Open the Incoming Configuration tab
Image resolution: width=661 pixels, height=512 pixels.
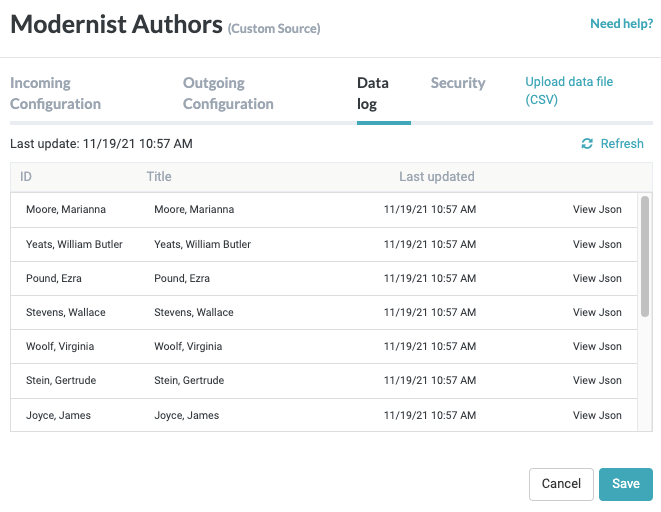click(55, 93)
